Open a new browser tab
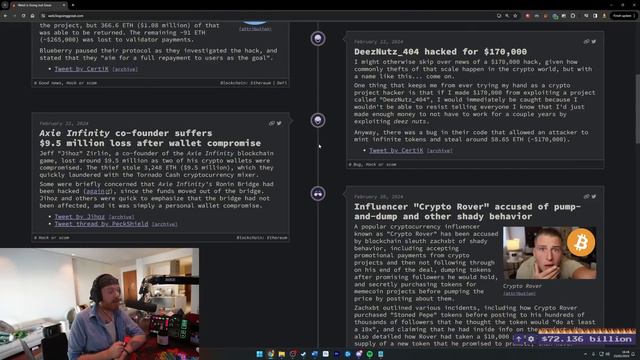 pos(73,5)
